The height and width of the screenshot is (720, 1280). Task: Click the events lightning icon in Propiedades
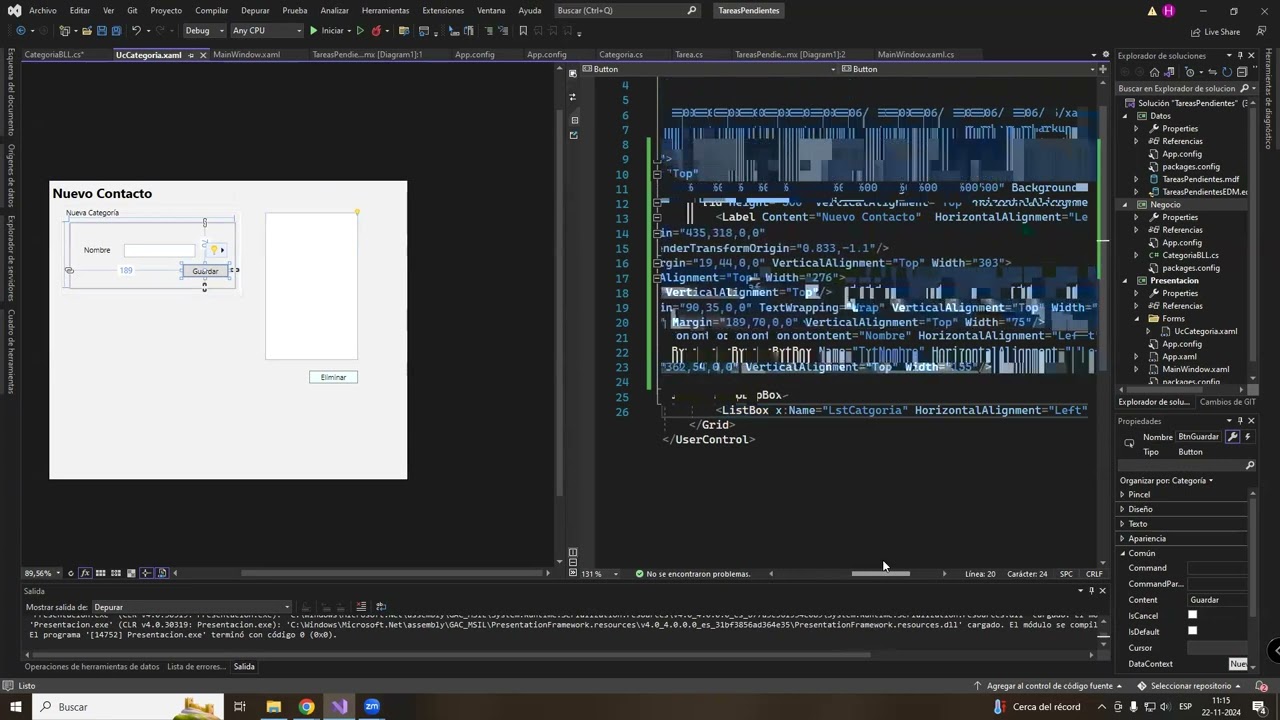click(x=1247, y=437)
